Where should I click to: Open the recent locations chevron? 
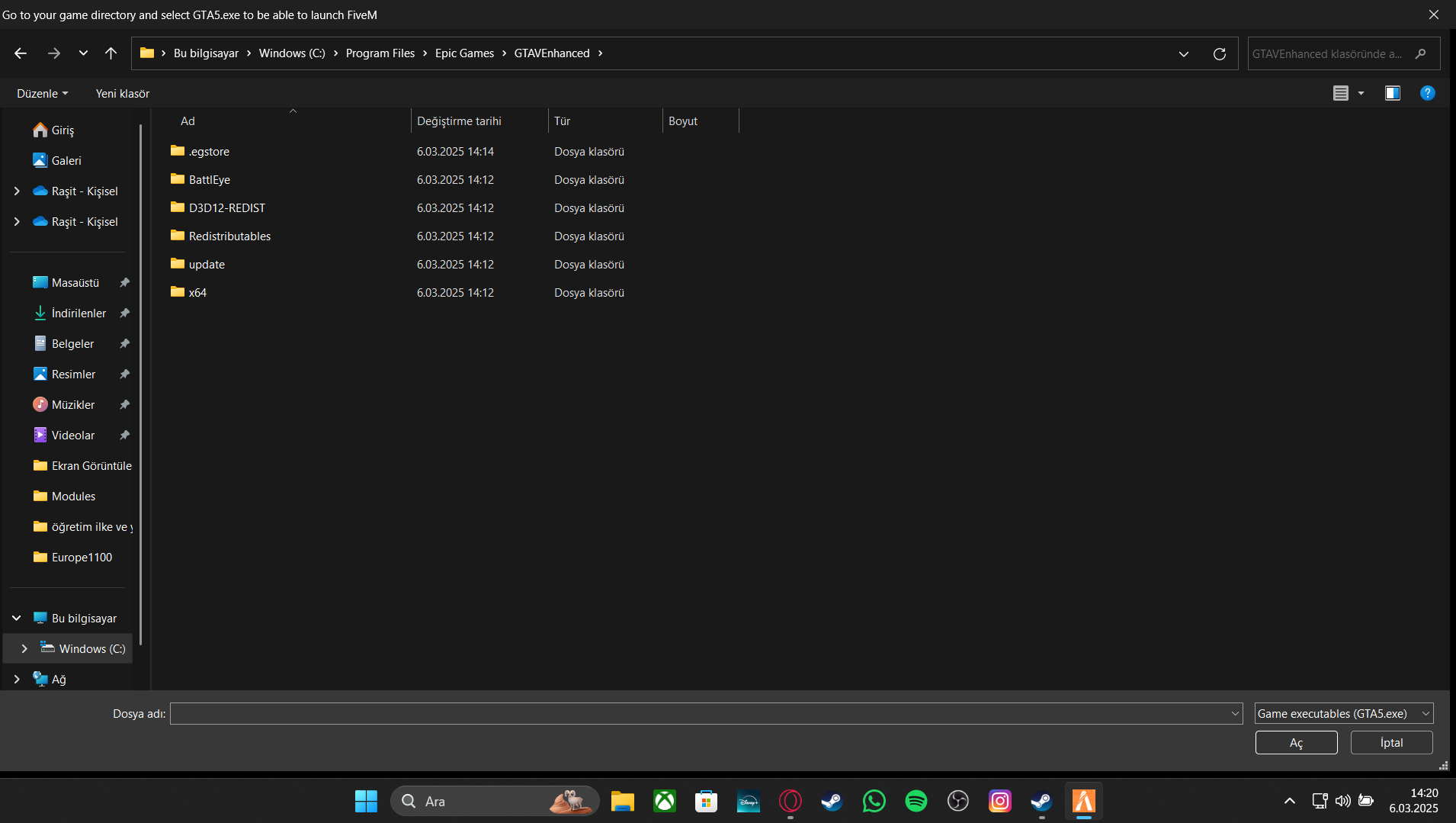point(83,53)
